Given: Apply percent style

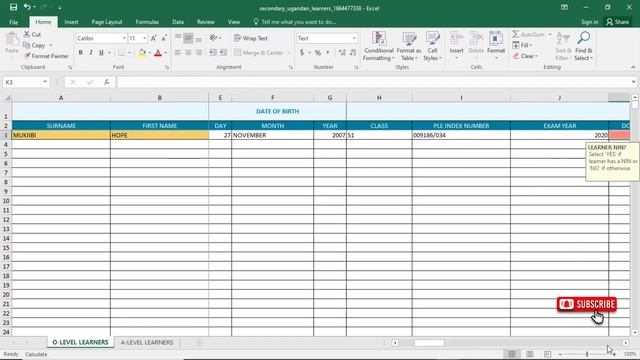Looking at the screenshot, I should (318, 53).
